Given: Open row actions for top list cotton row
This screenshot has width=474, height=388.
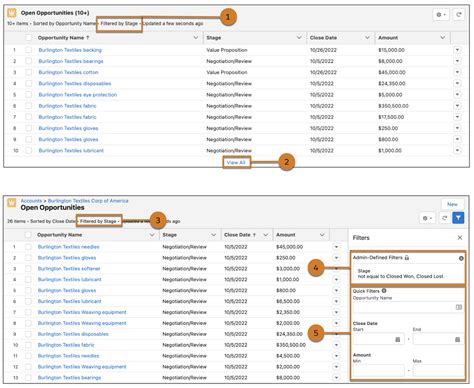Looking at the screenshot, I should (x=457, y=72).
